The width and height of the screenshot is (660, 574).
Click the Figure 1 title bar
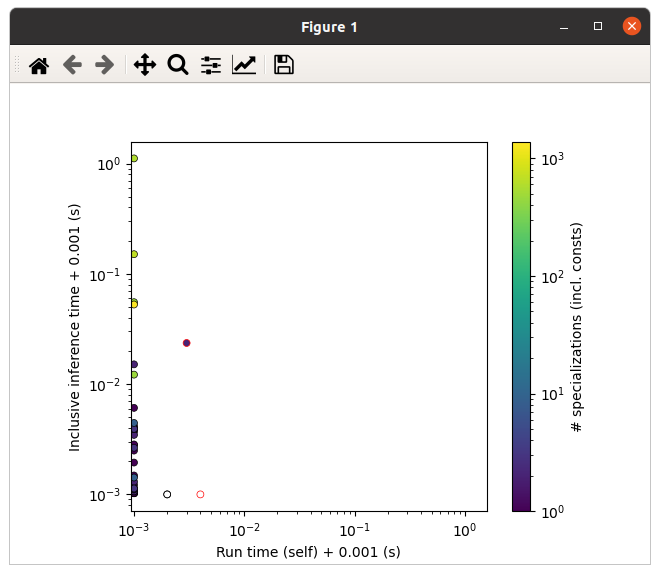click(x=329, y=27)
